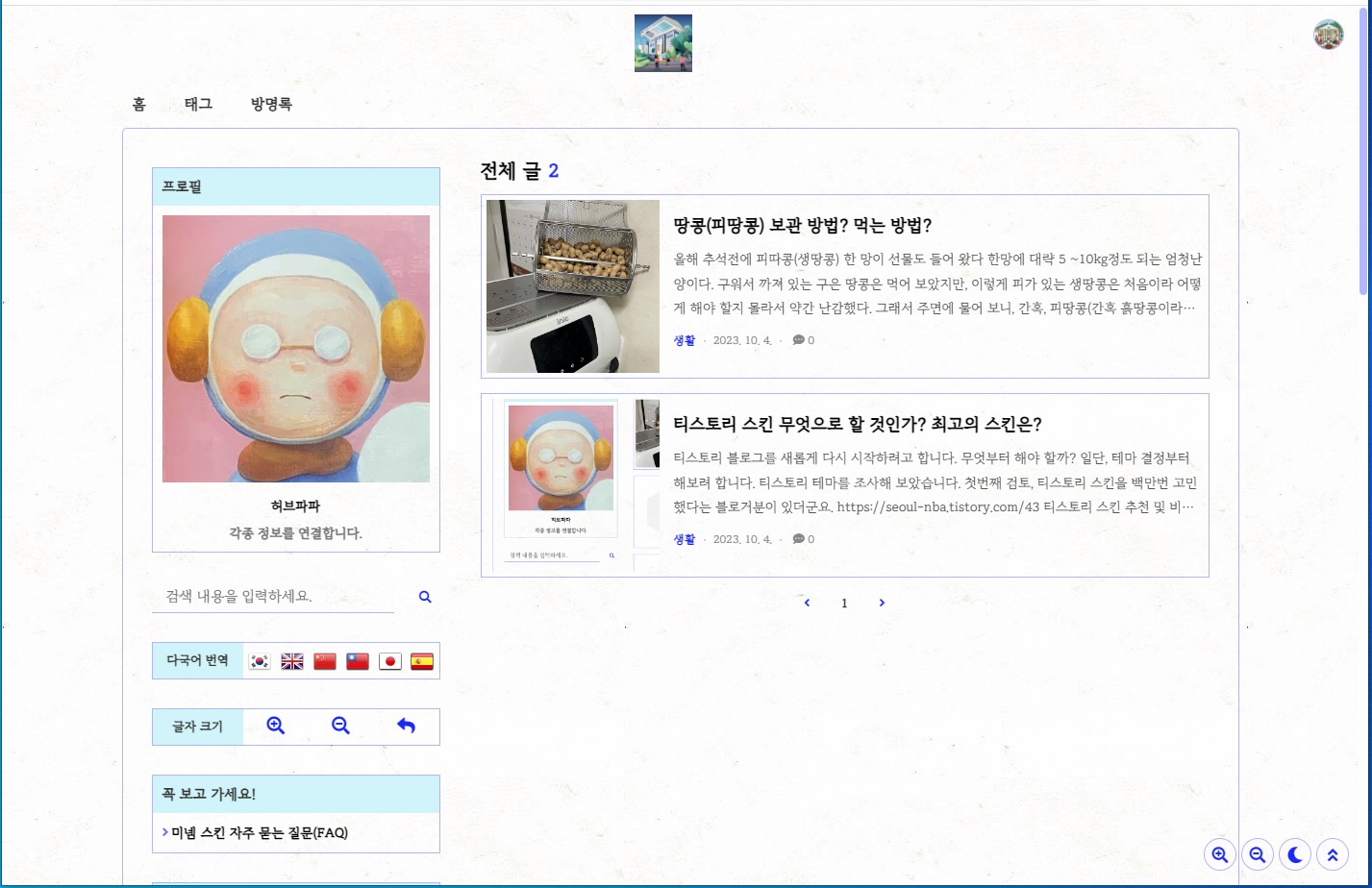Open post '티스토리 스킨 무엇으로 할 것인가?'
The width and height of the screenshot is (1372, 888).
coord(858,425)
